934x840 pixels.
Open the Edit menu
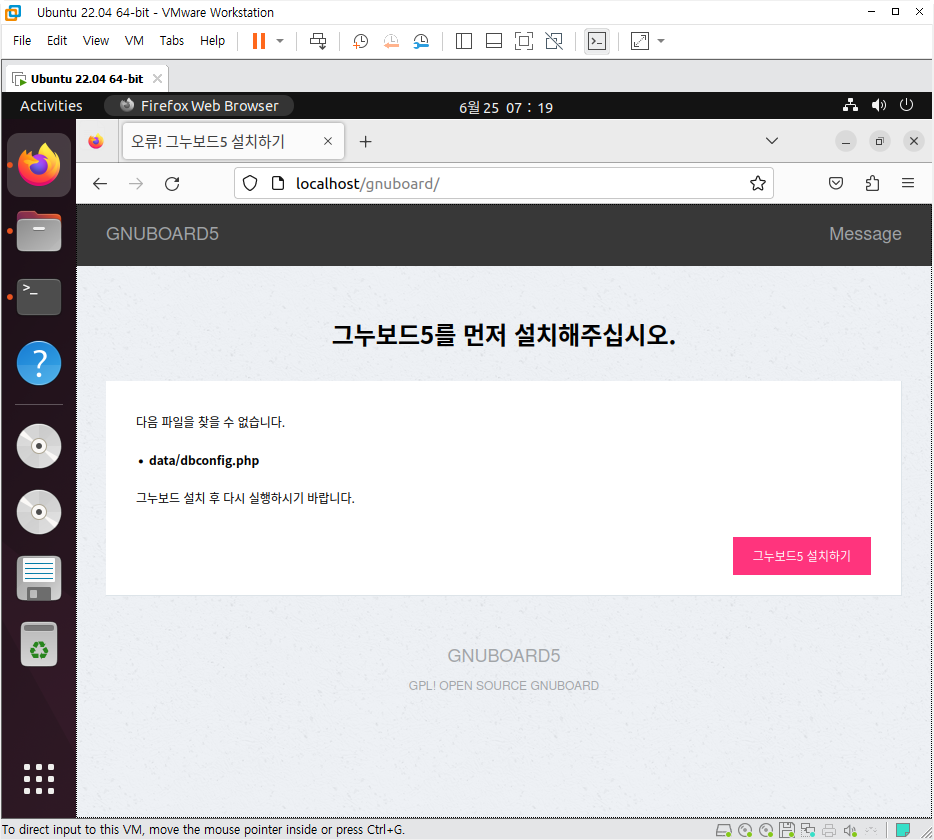click(57, 41)
